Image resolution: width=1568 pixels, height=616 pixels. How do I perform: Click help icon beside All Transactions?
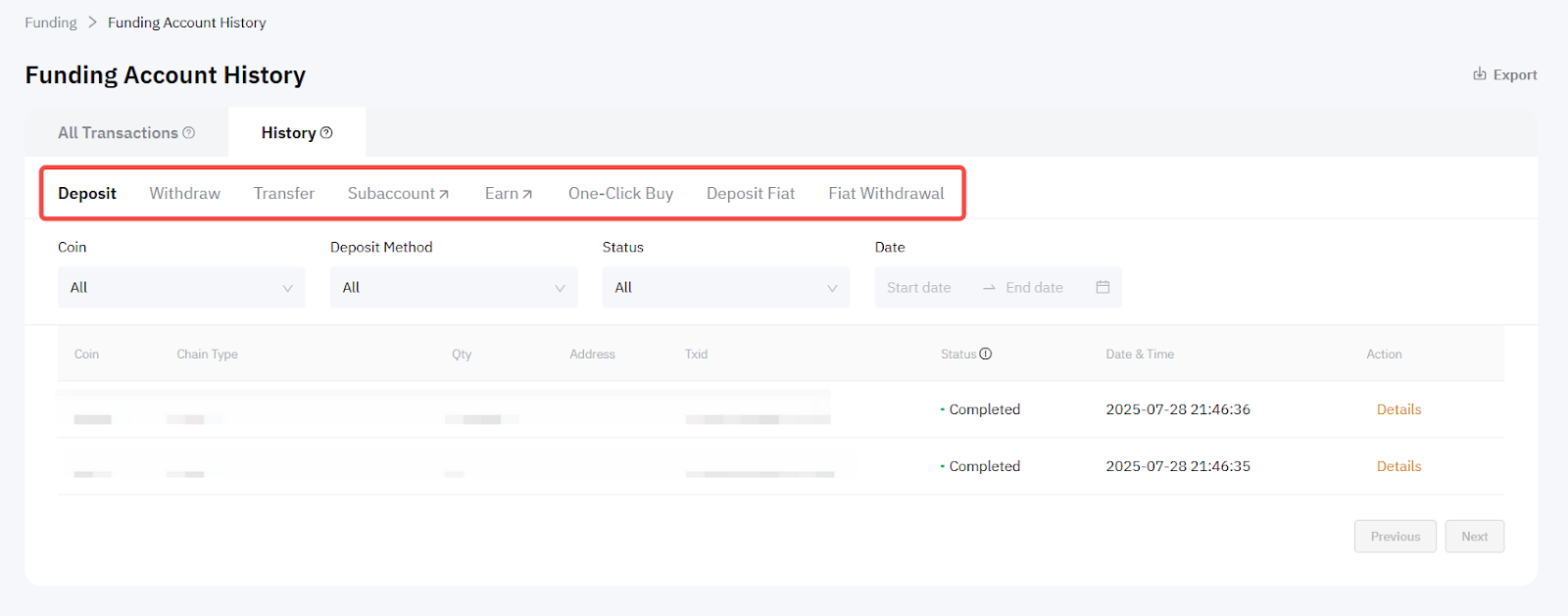point(189,133)
